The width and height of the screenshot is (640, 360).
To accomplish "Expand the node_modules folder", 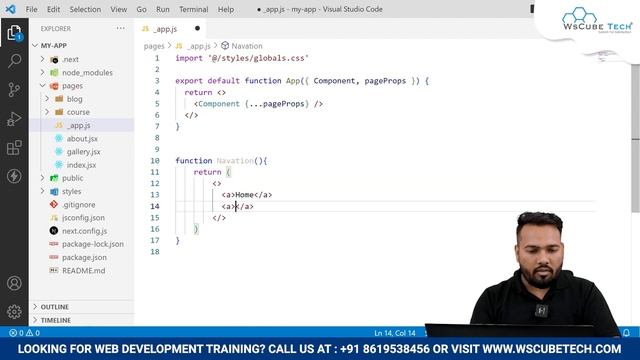I will pyautogui.click(x=42, y=72).
